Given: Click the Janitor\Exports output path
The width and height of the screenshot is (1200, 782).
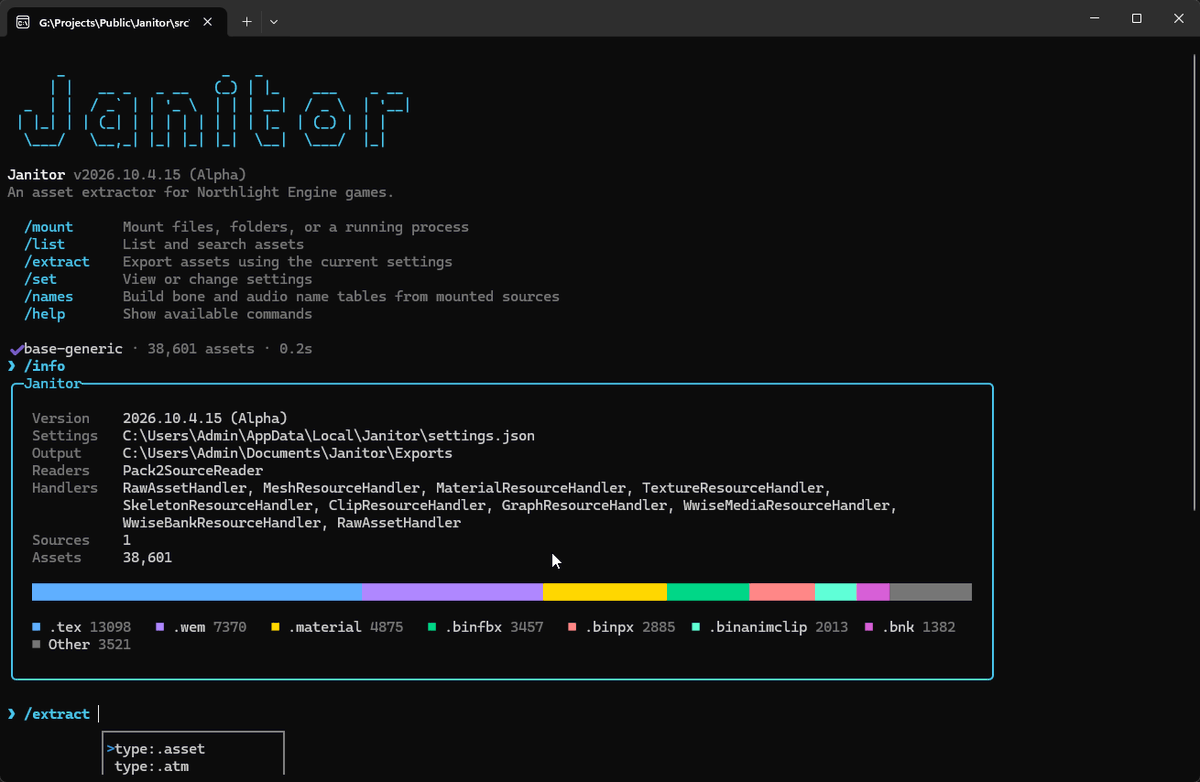Looking at the screenshot, I should [288, 453].
